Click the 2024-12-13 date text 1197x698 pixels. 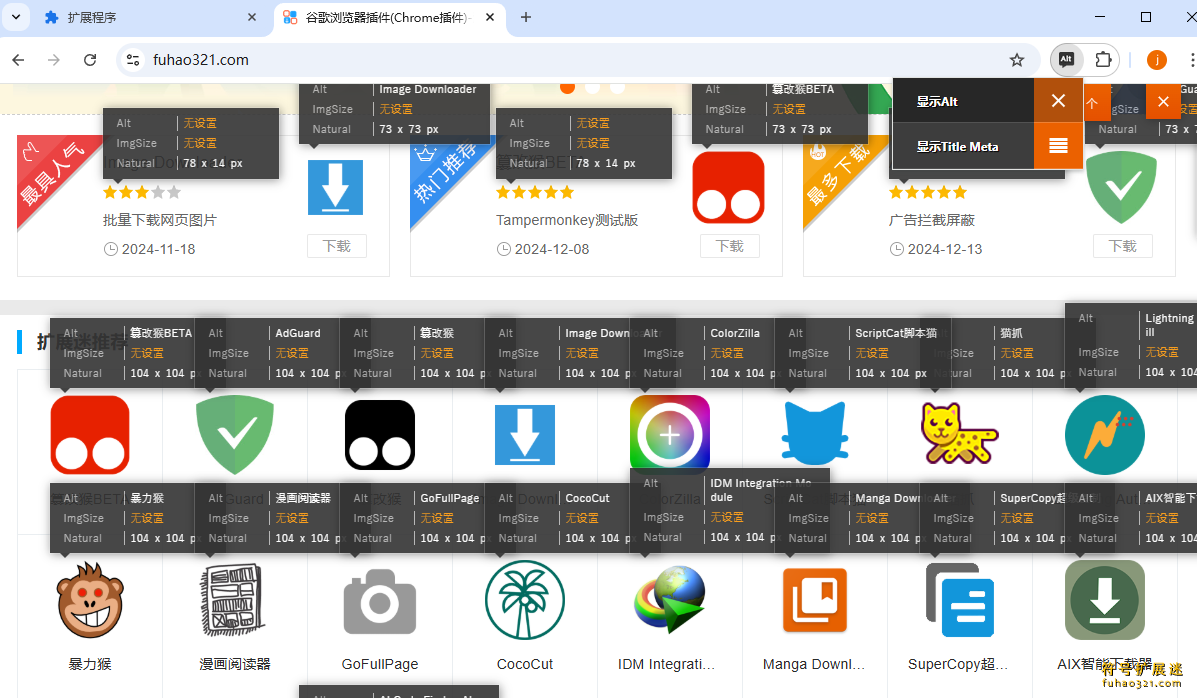945,249
